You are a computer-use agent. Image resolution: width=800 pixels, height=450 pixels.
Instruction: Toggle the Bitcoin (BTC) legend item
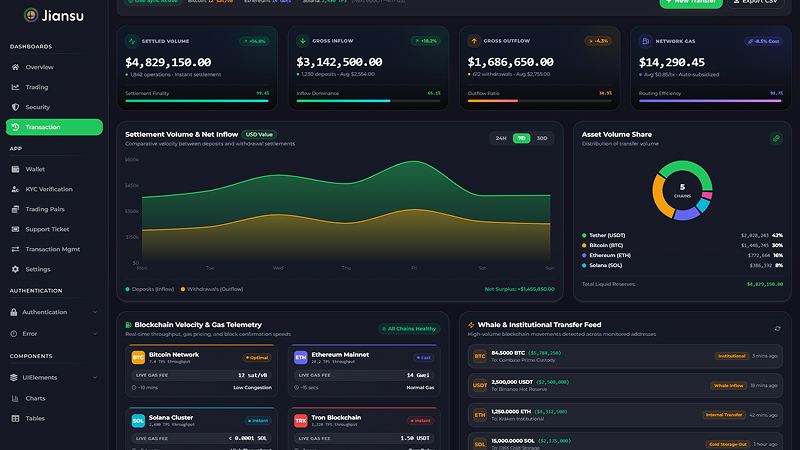pyautogui.click(x=603, y=245)
